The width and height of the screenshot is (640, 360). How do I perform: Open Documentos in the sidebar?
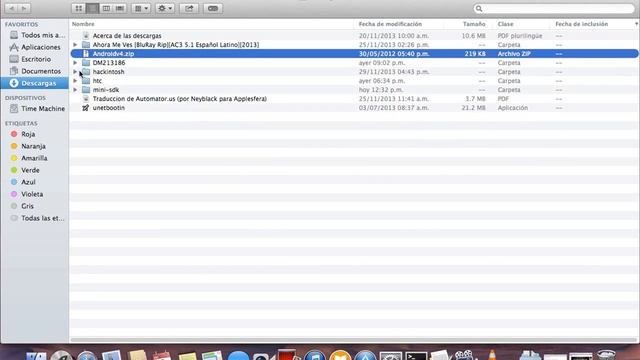tap(35, 71)
